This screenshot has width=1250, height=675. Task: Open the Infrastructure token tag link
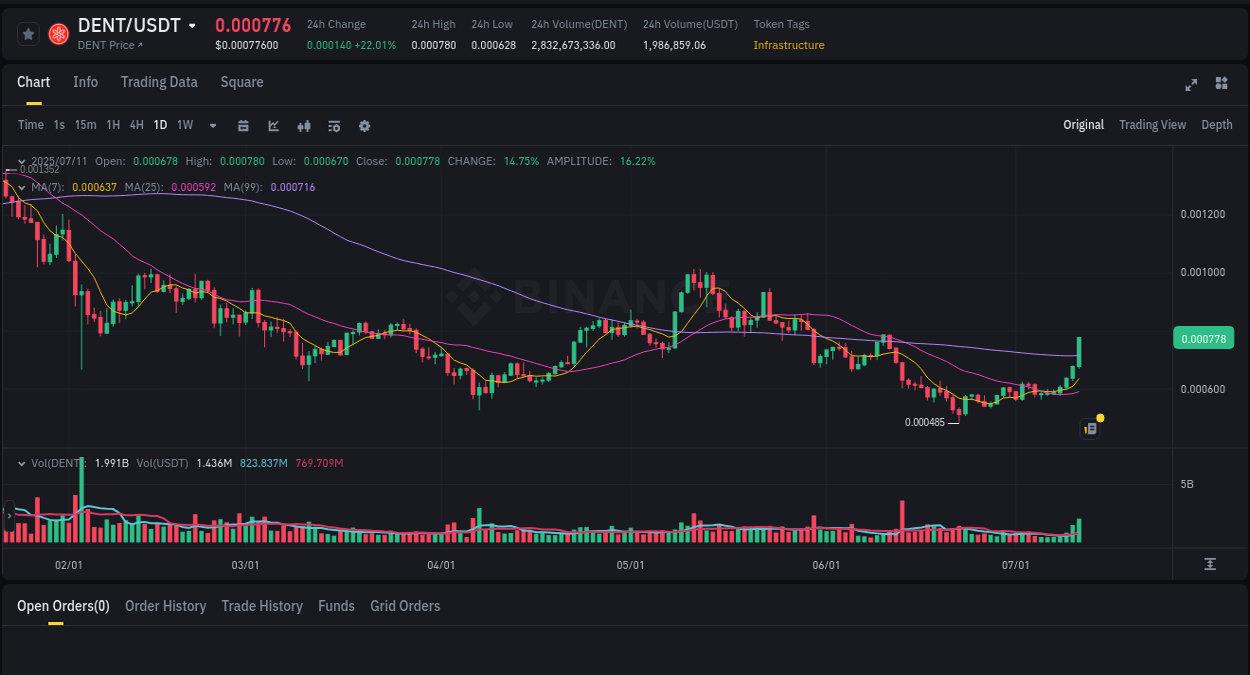(x=789, y=45)
